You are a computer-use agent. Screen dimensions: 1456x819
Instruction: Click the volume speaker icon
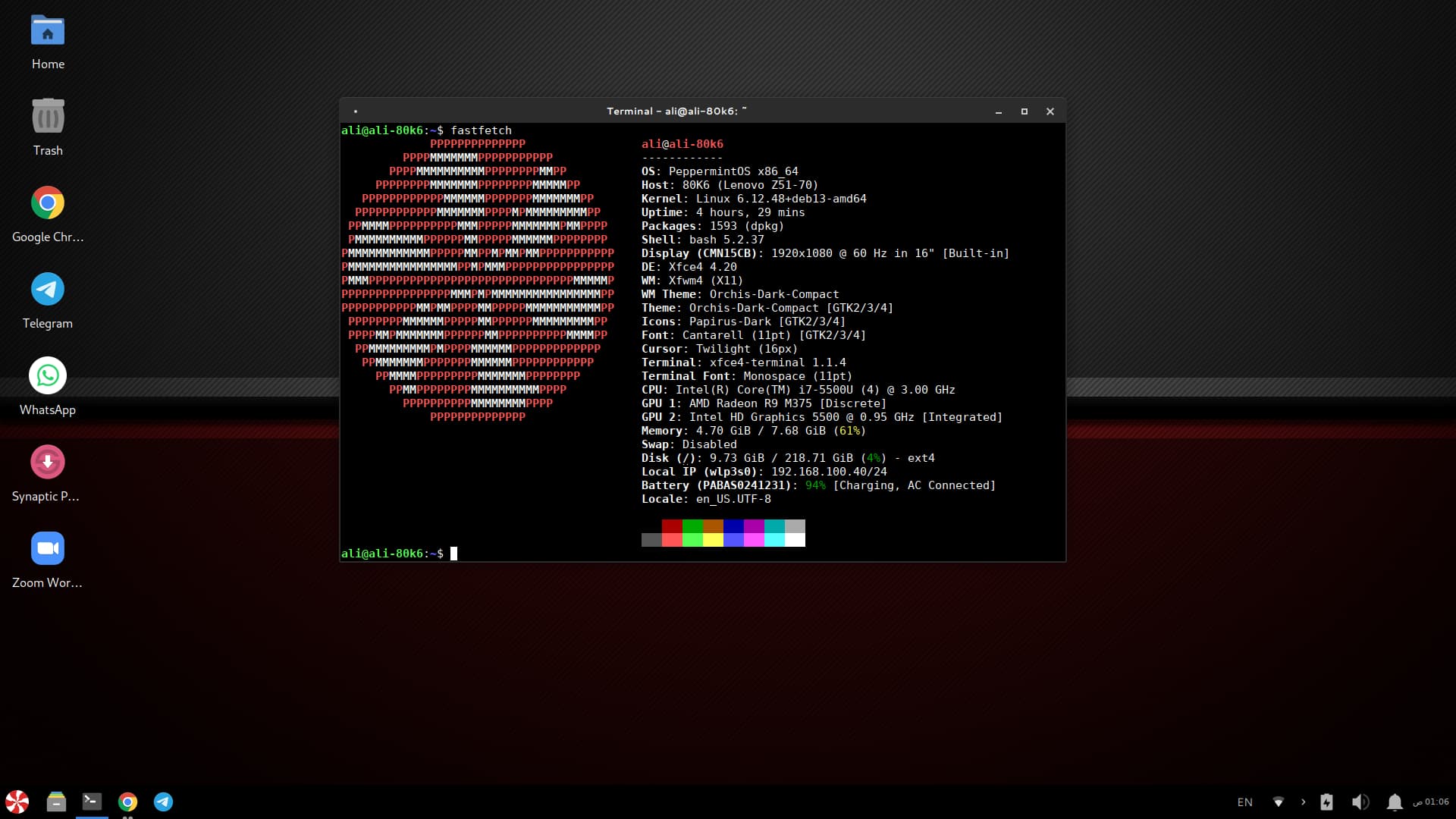1360,802
